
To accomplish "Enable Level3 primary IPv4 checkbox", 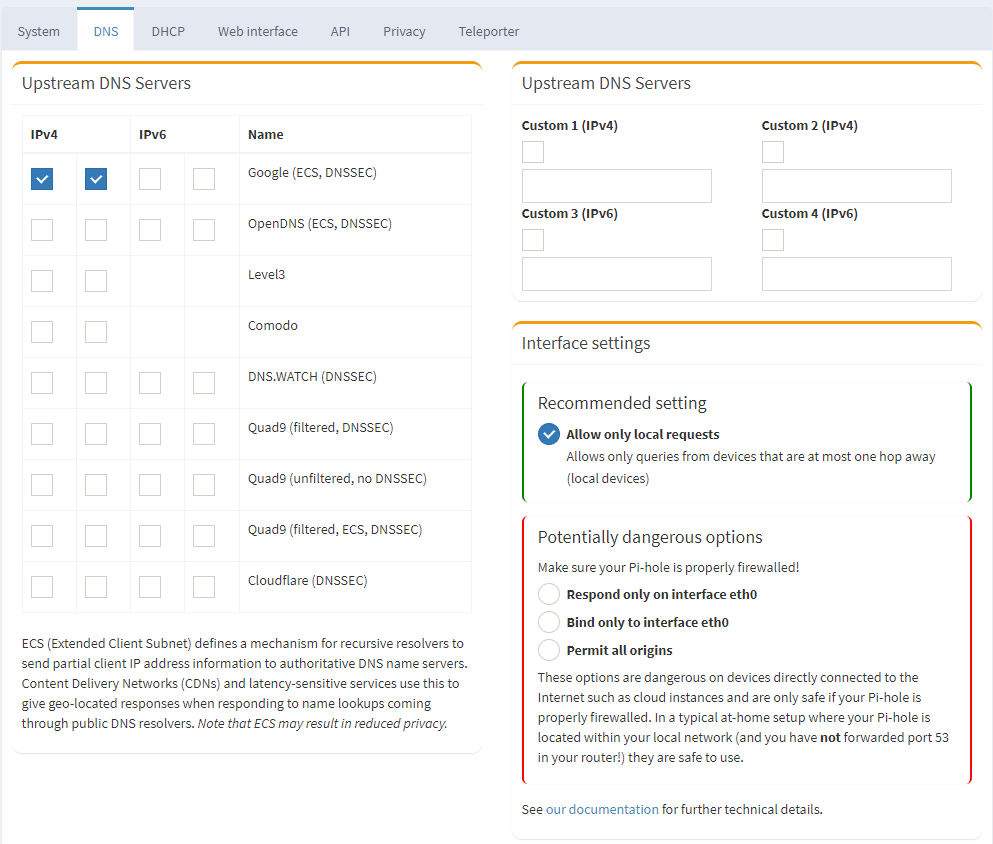I will (42, 281).
